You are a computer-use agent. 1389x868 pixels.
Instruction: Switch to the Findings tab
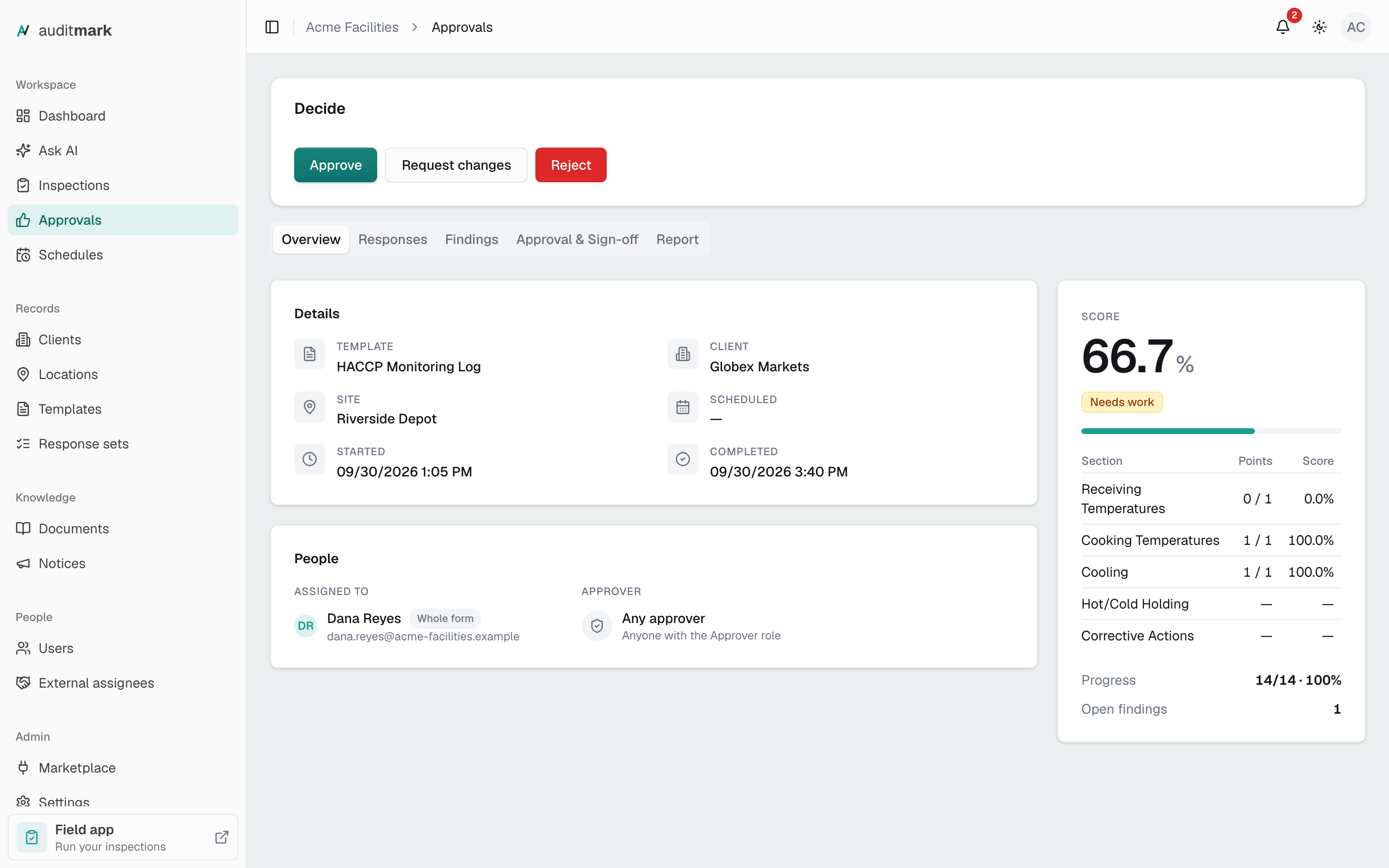(472, 239)
